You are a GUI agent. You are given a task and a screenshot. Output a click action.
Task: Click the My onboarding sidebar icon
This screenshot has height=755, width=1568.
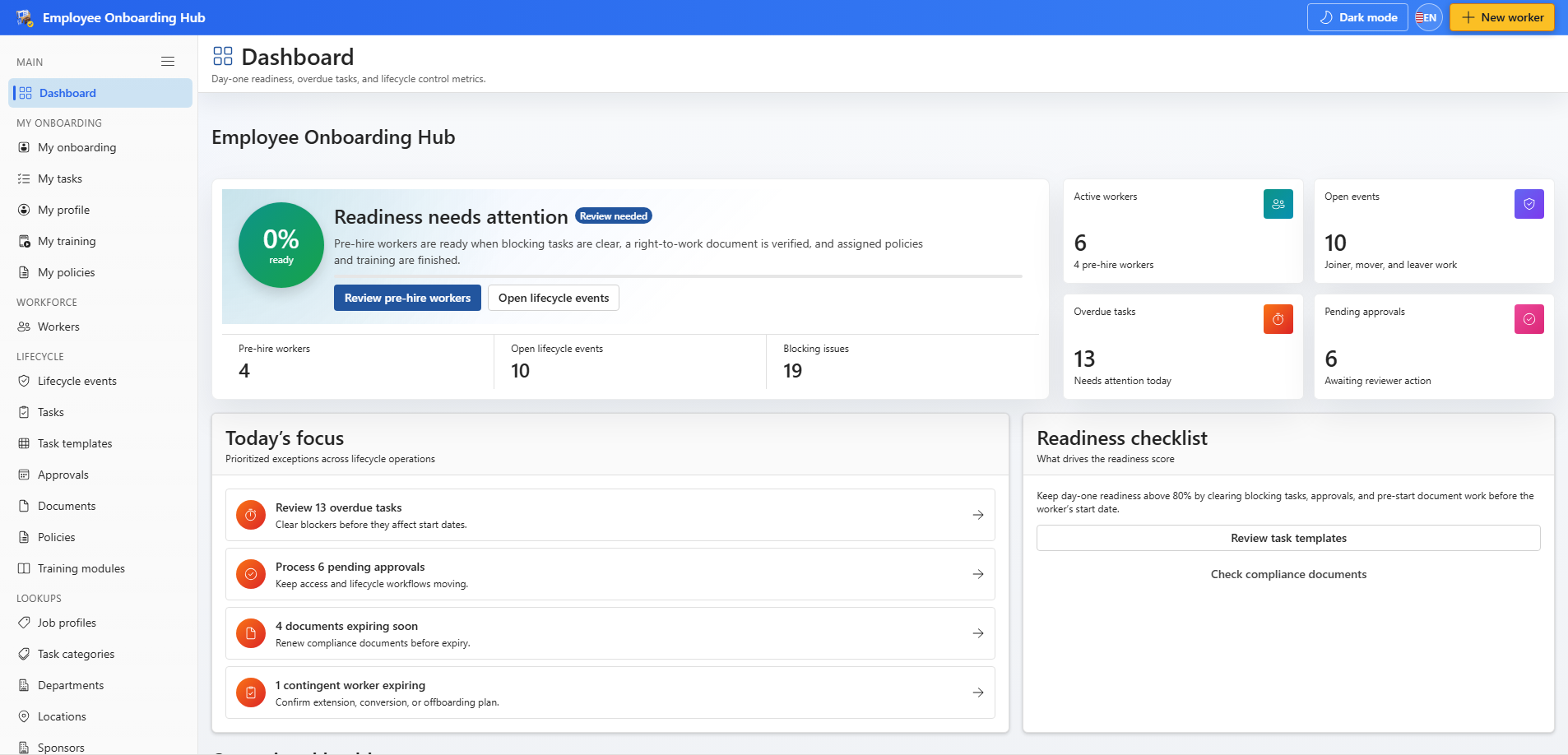pyautogui.click(x=24, y=147)
